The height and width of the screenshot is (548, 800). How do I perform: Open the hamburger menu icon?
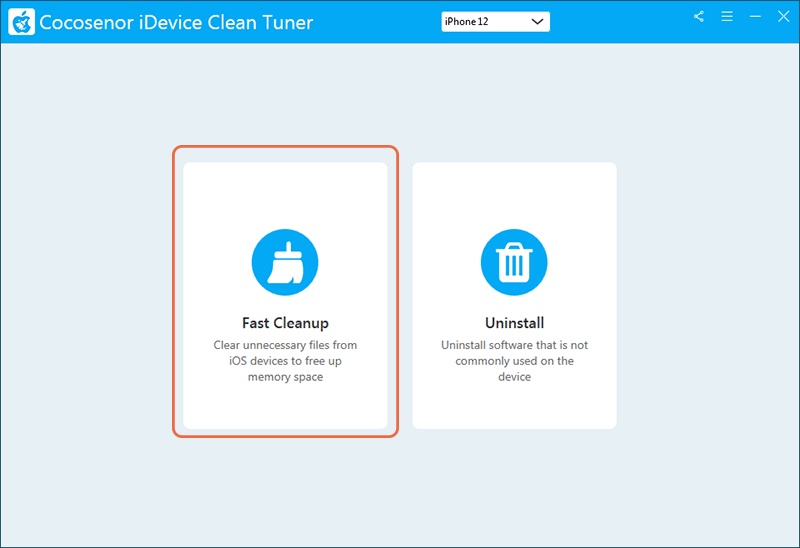pyautogui.click(x=727, y=16)
